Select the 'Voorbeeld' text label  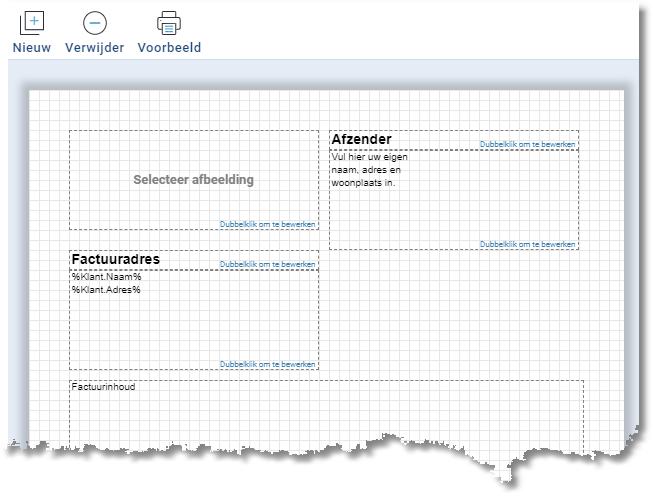(169, 48)
